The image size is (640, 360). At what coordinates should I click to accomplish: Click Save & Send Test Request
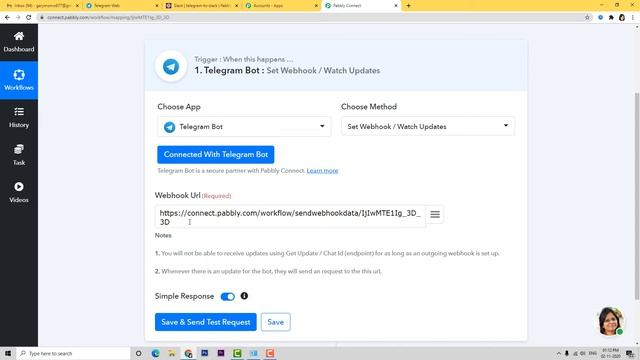coord(206,322)
